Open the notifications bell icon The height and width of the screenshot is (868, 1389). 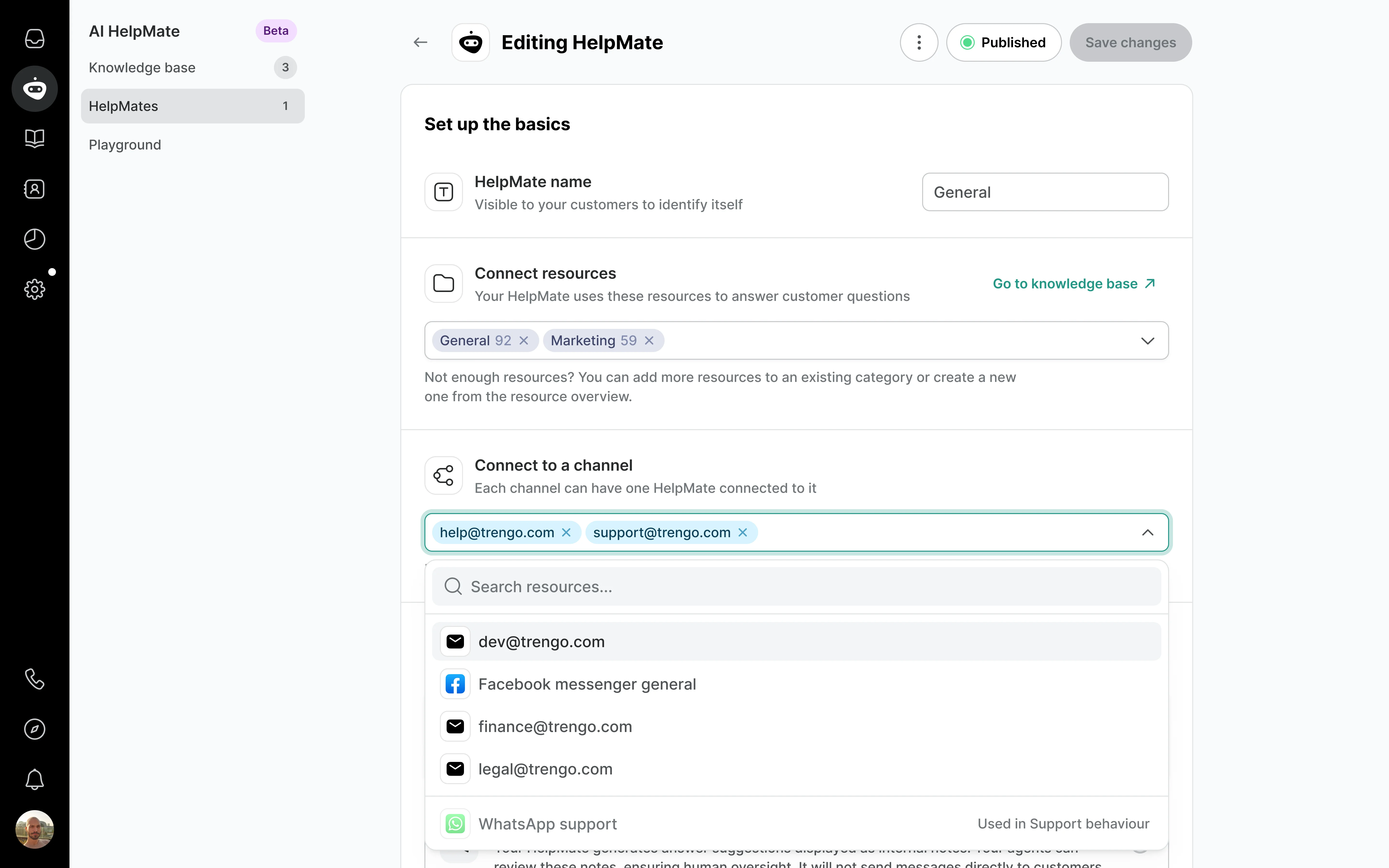[34, 779]
